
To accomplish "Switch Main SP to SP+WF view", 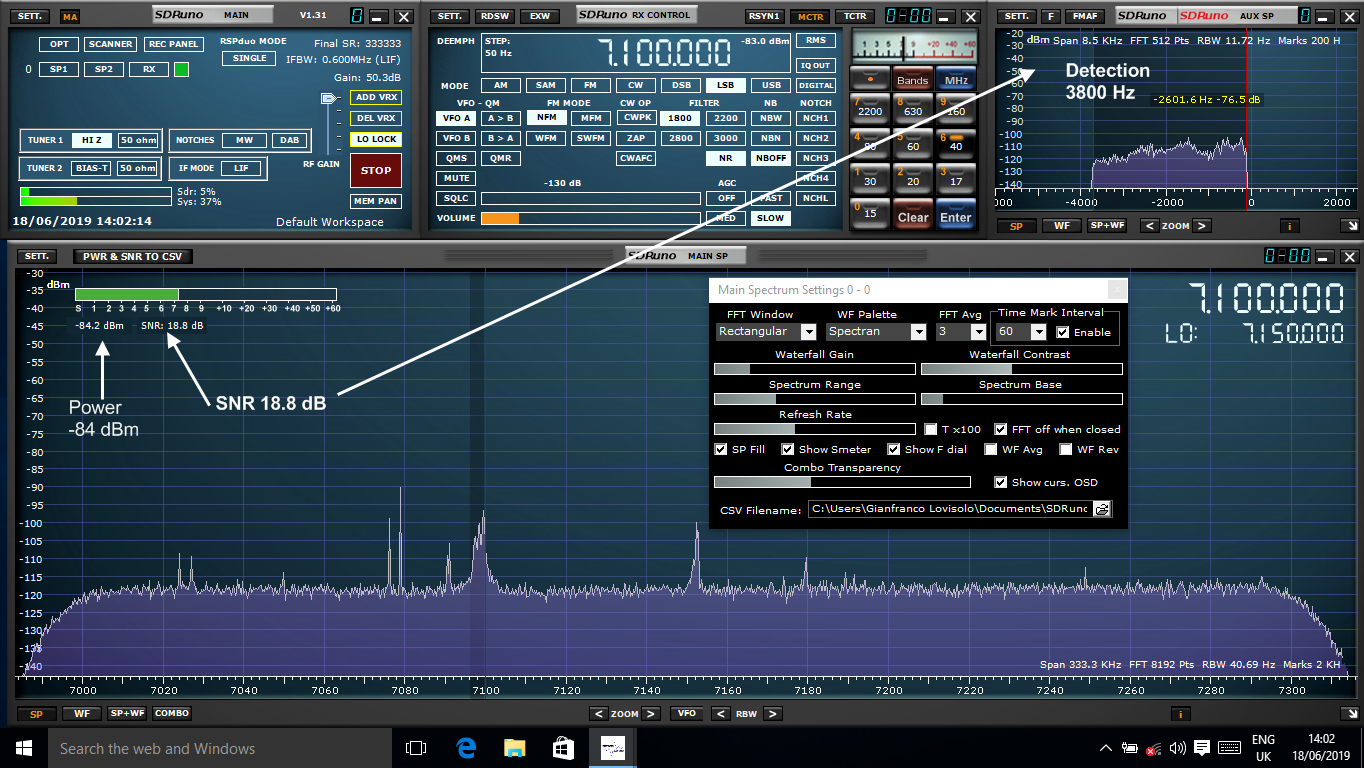I will click(x=127, y=714).
